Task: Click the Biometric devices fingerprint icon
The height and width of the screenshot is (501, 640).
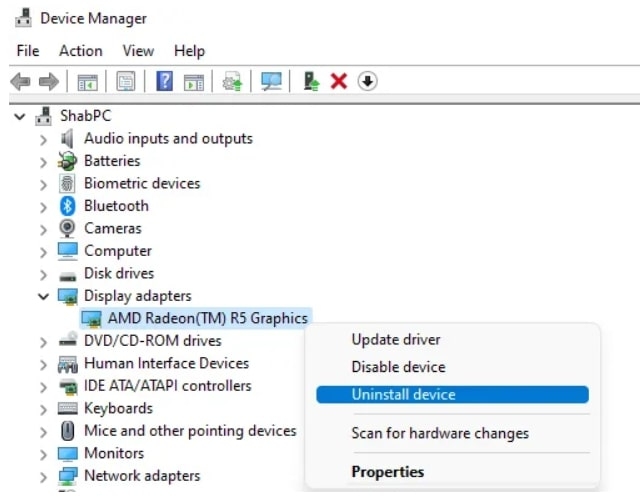Action: click(67, 184)
